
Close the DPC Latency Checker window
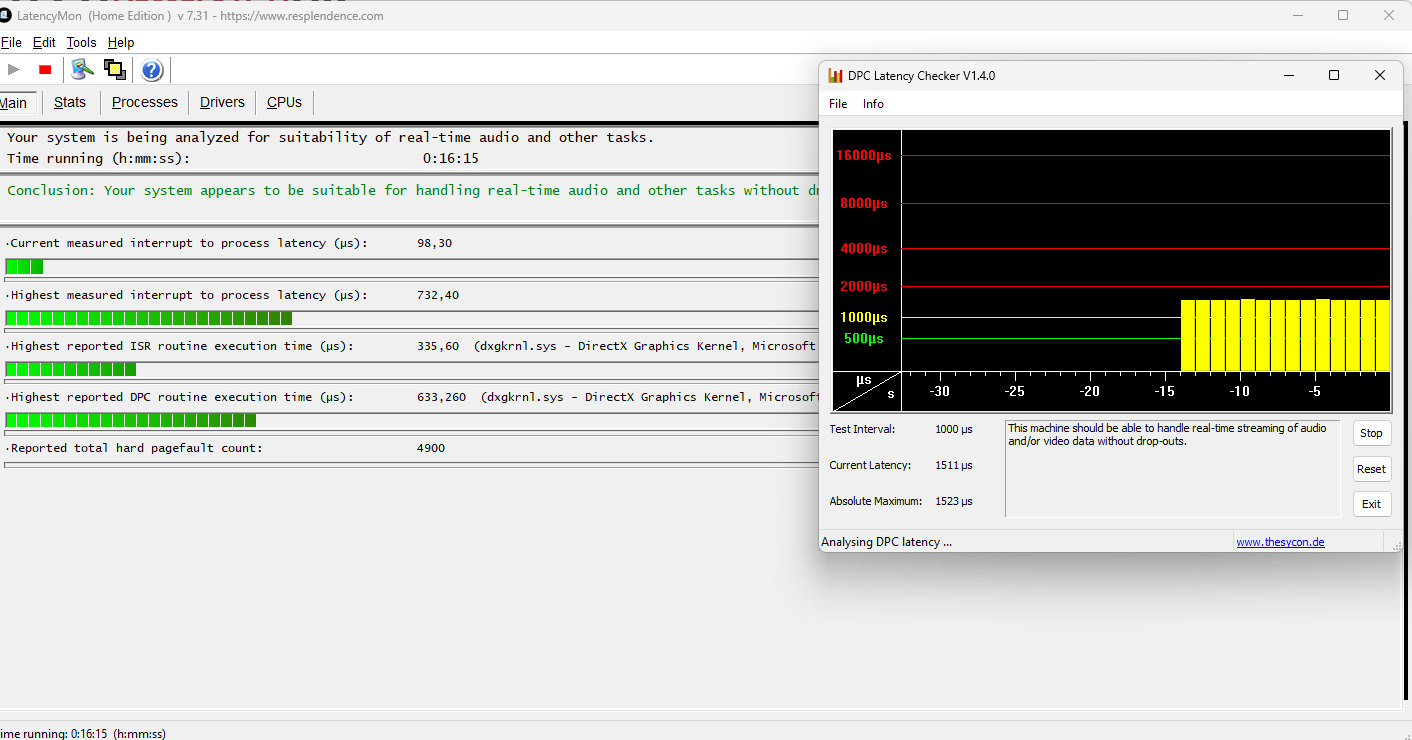(1379, 76)
